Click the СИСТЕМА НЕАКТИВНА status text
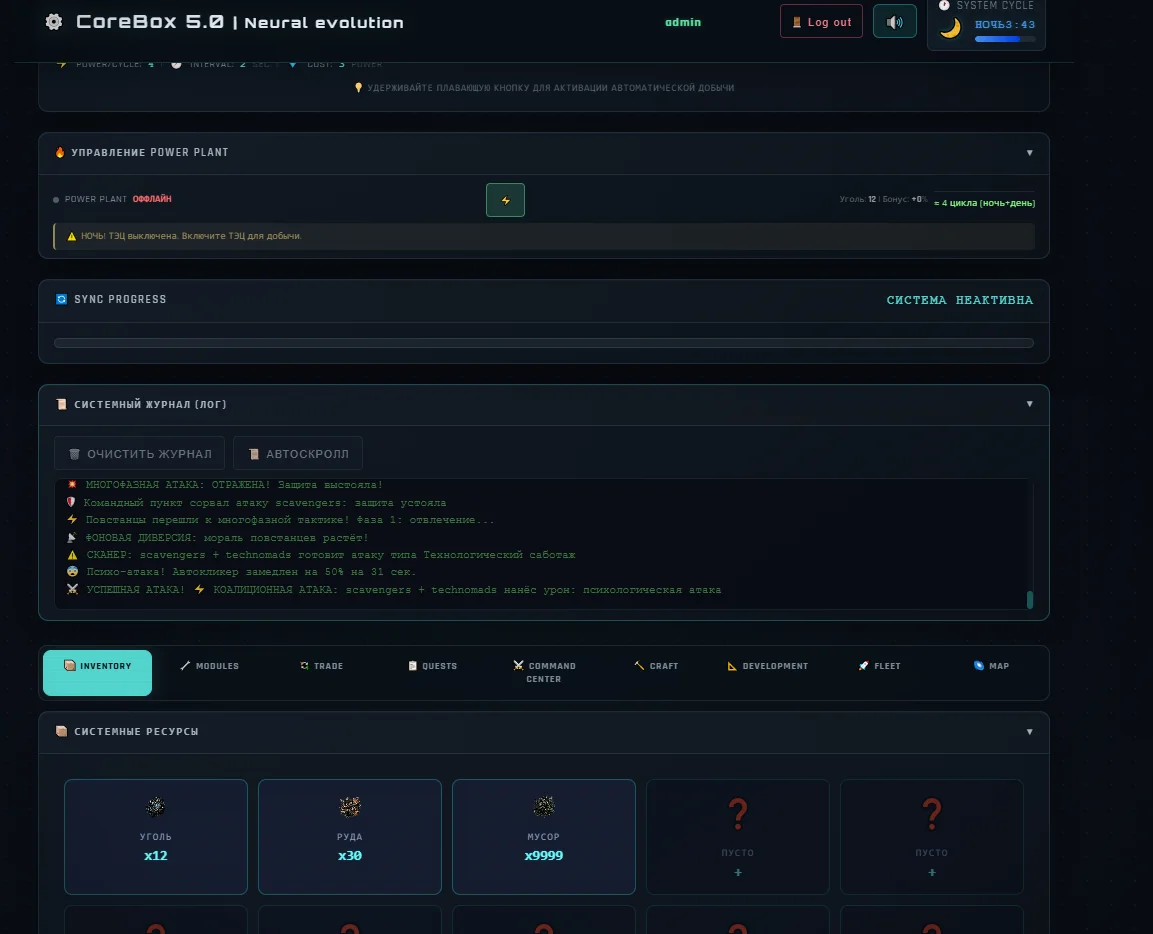1153x934 pixels. point(960,300)
